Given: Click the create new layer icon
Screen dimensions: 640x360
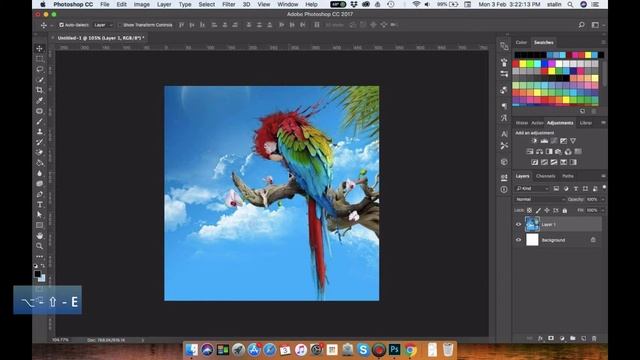Looking at the screenshot, I should pyautogui.click(x=583, y=338).
